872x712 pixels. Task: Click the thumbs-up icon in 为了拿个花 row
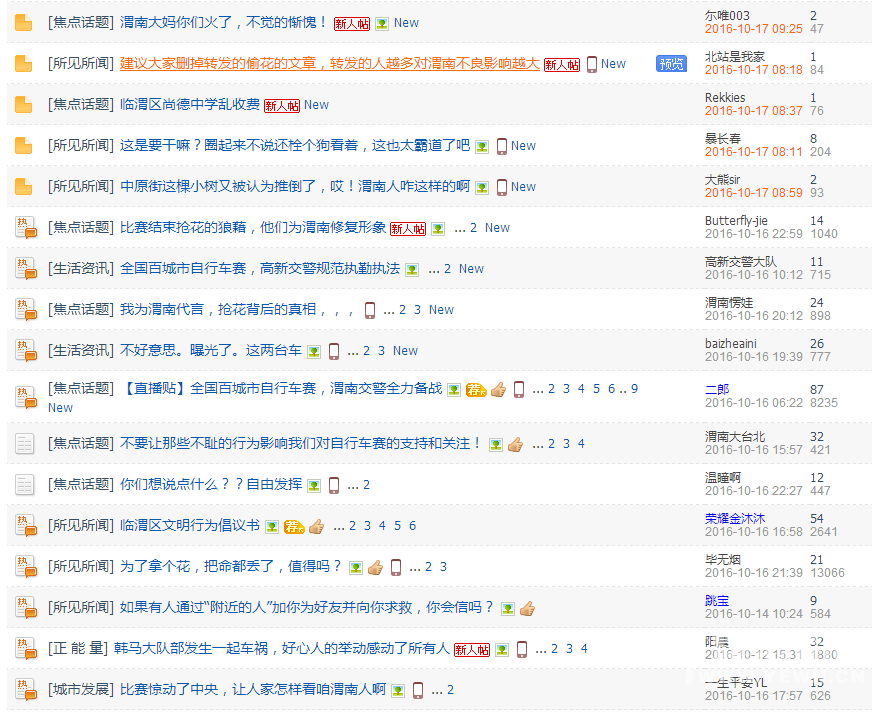click(x=375, y=567)
